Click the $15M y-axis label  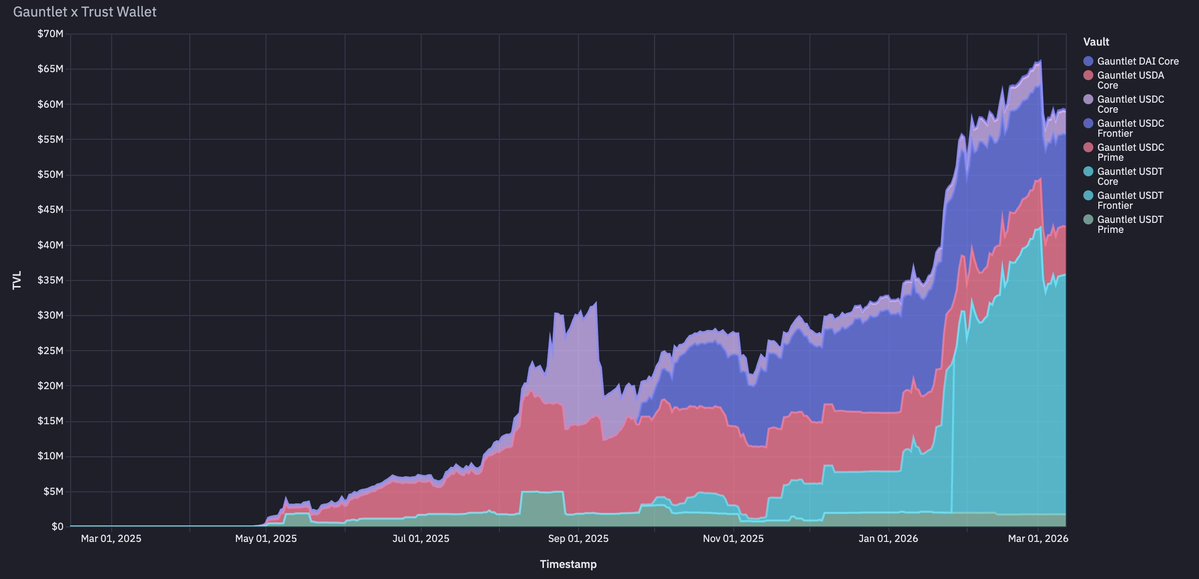(x=50, y=421)
